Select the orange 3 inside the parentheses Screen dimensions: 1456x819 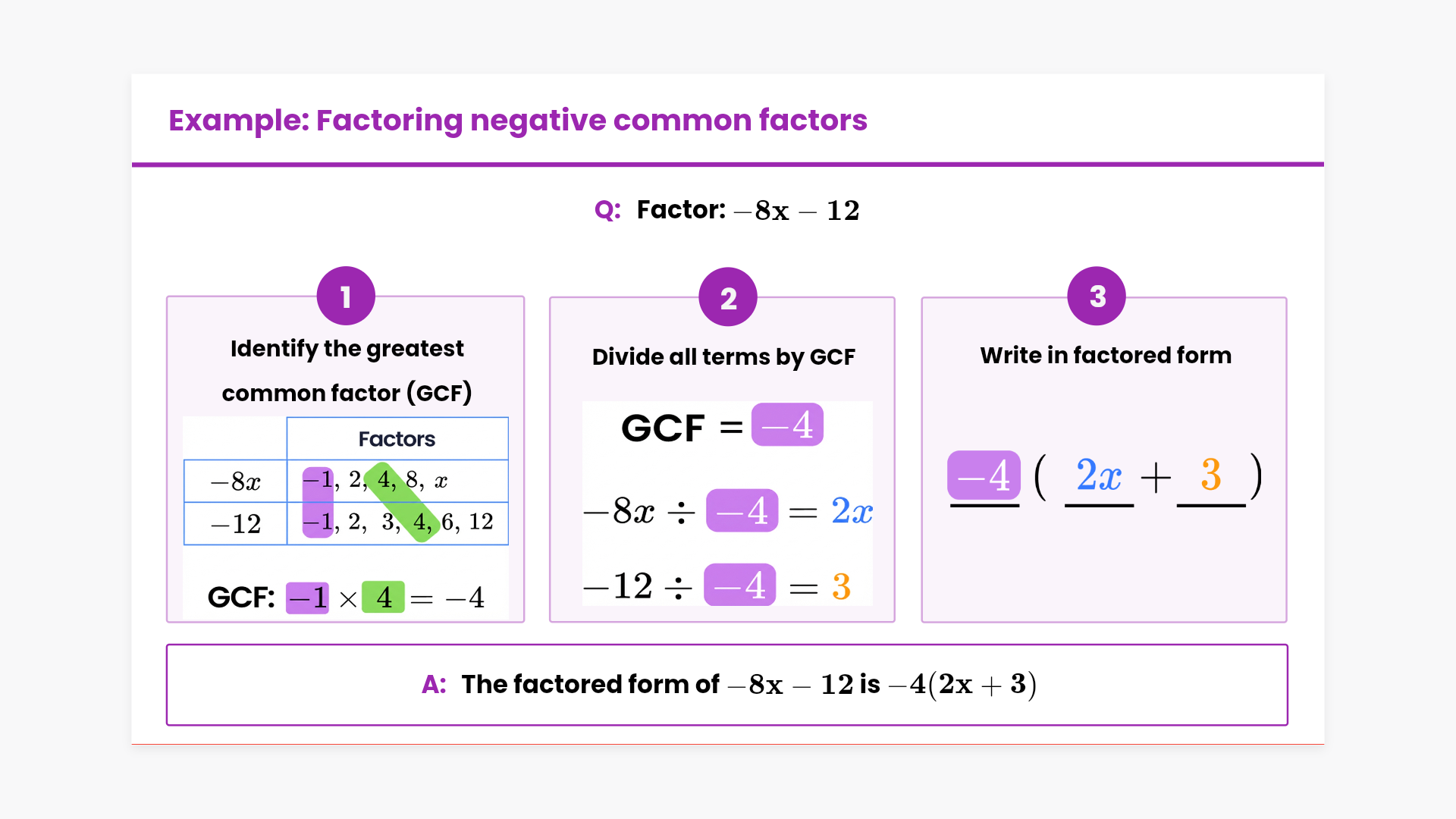(x=1210, y=475)
